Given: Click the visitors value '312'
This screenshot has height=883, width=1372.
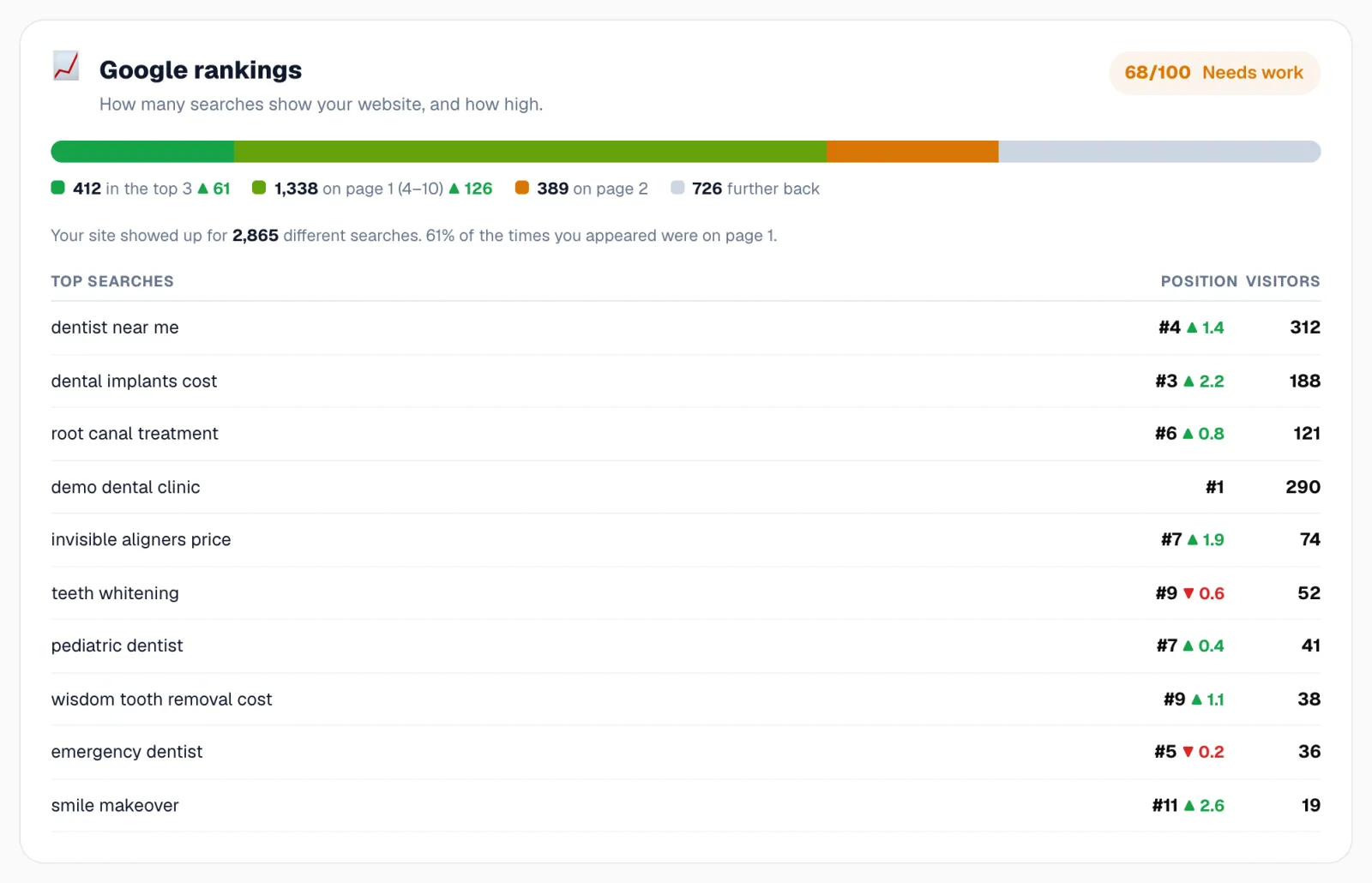Looking at the screenshot, I should 1305,327.
